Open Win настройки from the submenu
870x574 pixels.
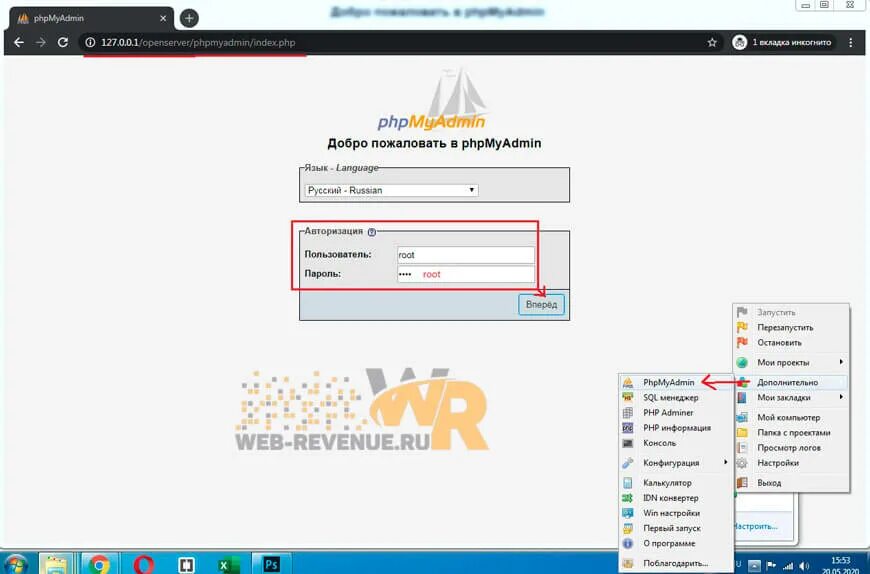pyautogui.click(x=676, y=513)
